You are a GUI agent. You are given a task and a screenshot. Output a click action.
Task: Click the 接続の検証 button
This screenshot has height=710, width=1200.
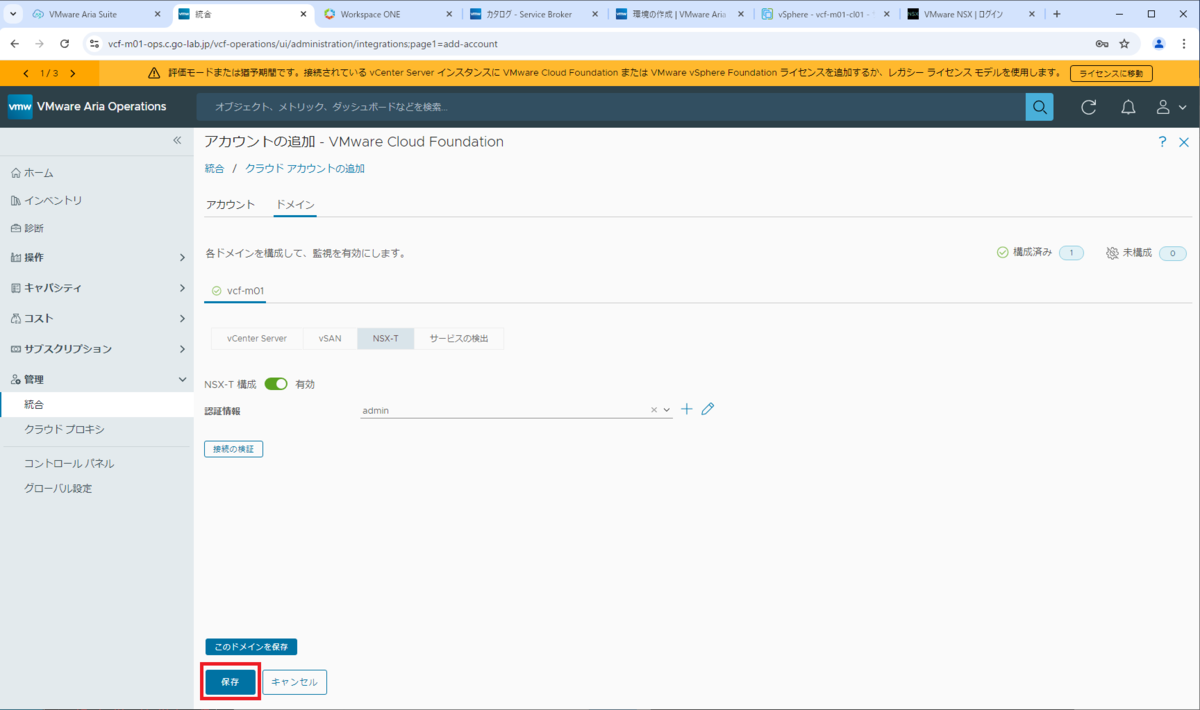click(234, 449)
